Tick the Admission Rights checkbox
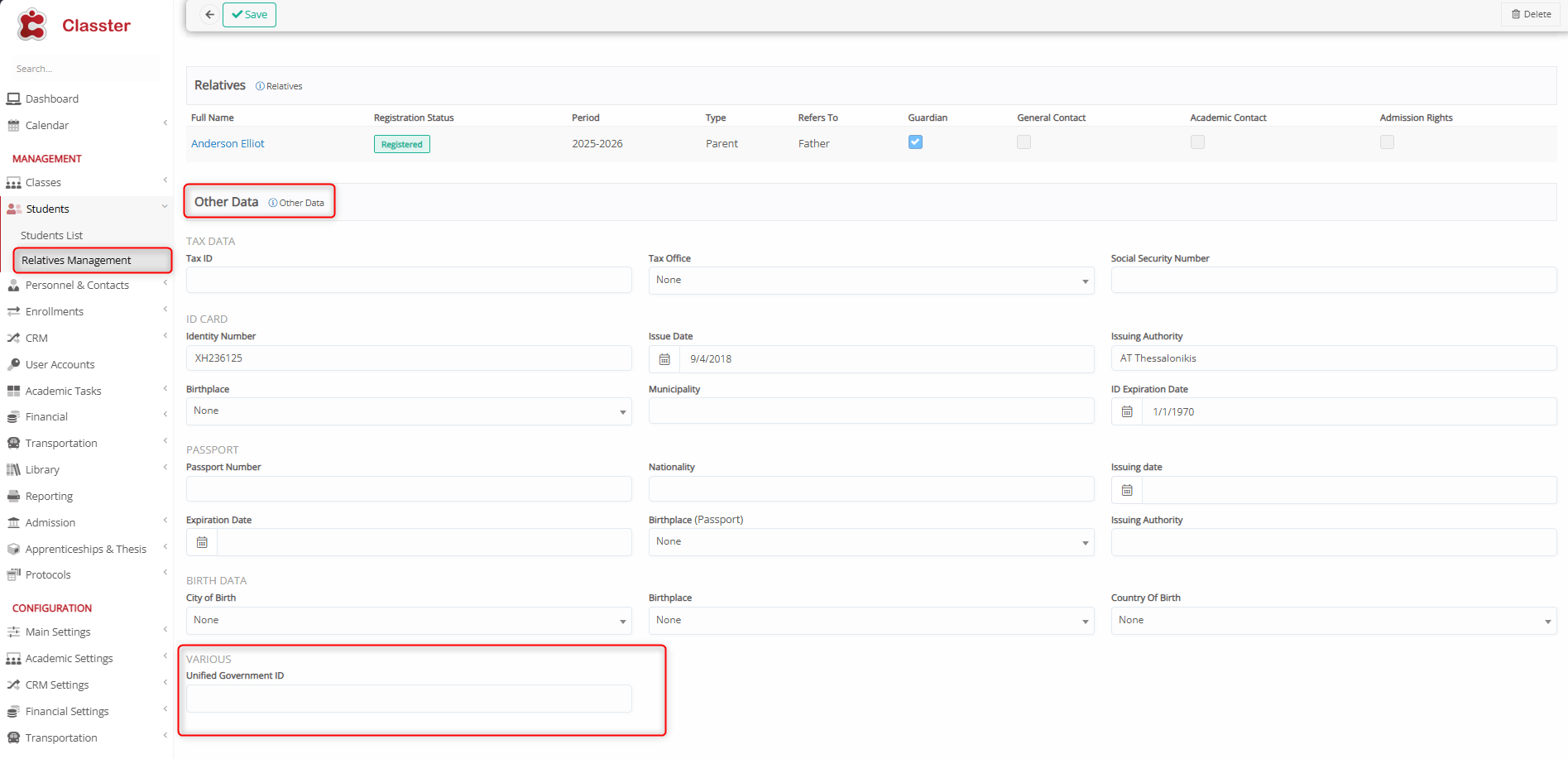This screenshot has width=1568, height=759. click(1387, 142)
